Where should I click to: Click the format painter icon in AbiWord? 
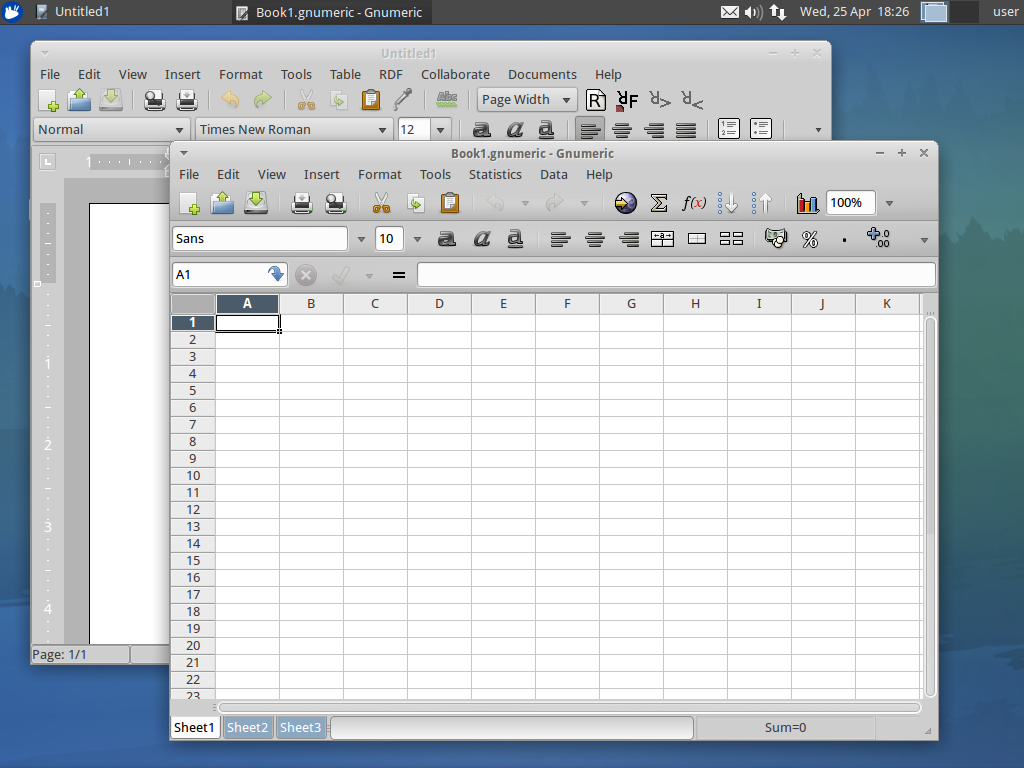[403, 99]
